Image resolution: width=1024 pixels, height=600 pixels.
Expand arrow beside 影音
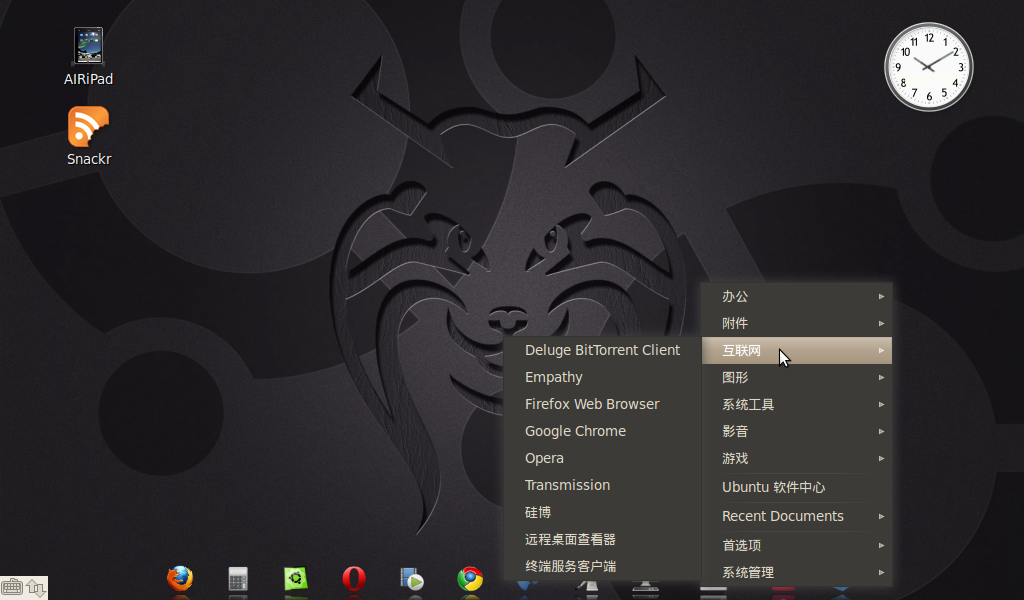click(881, 432)
